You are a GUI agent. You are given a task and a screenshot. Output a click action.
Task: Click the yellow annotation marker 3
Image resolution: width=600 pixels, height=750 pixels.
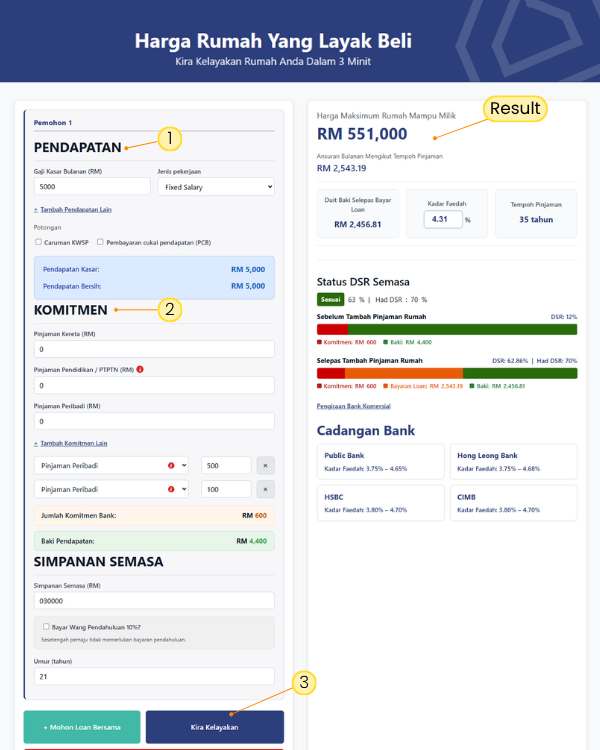pyautogui.click(x=305, y=683)
